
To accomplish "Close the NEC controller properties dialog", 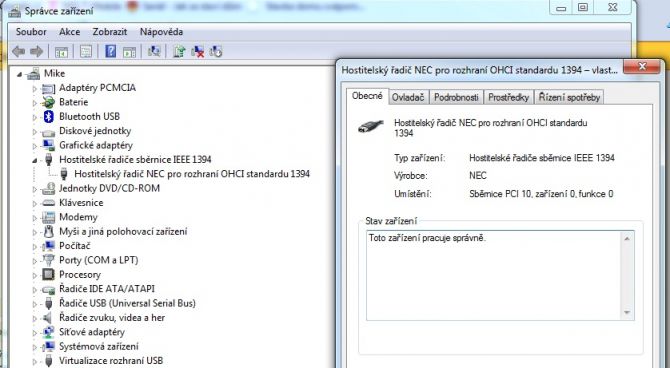I will 641,67.
